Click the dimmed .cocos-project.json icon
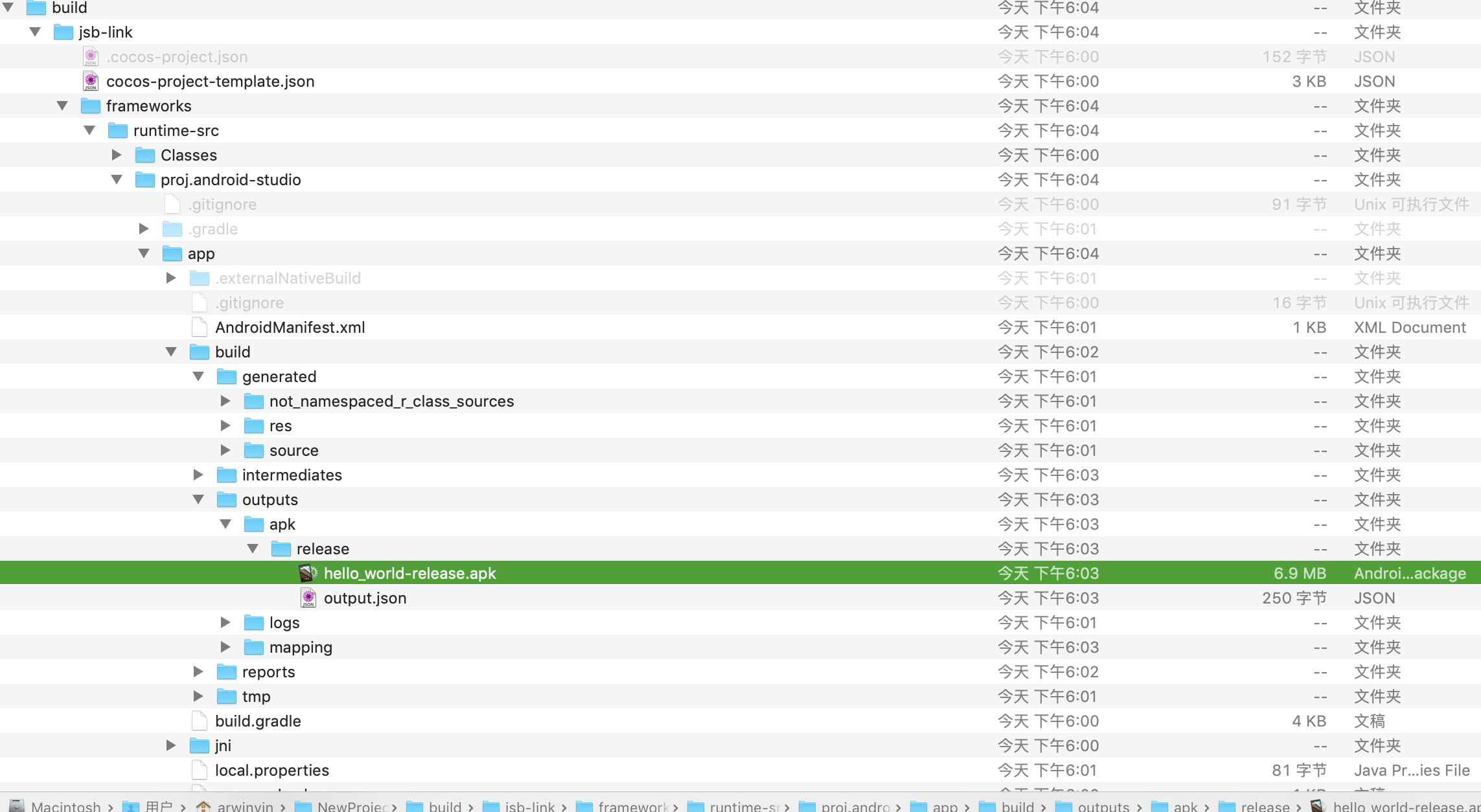This screenshot has height=812, width=1481. pos(91,56)
